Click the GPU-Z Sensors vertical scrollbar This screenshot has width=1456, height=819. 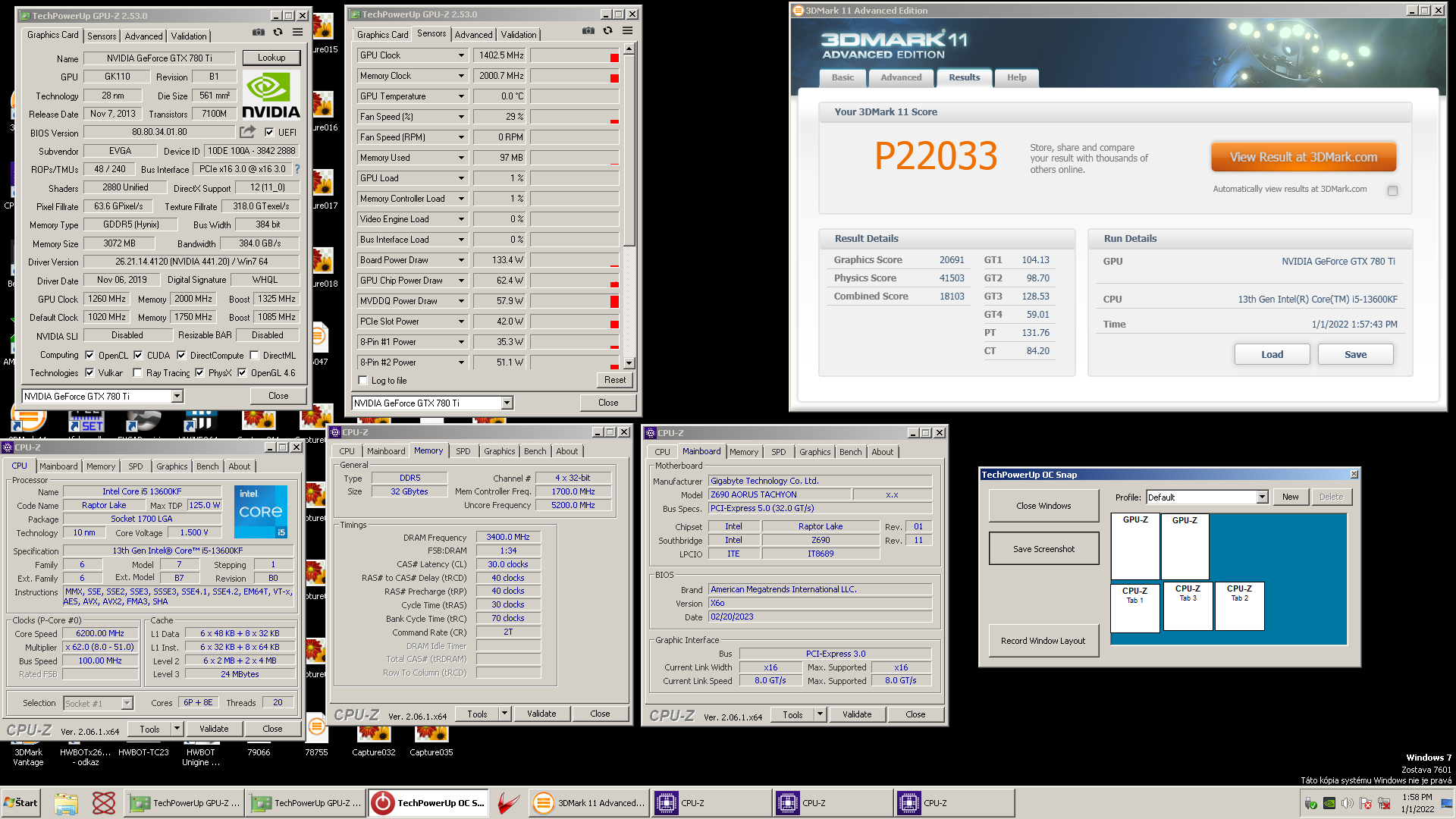click(x=629, y=205)
